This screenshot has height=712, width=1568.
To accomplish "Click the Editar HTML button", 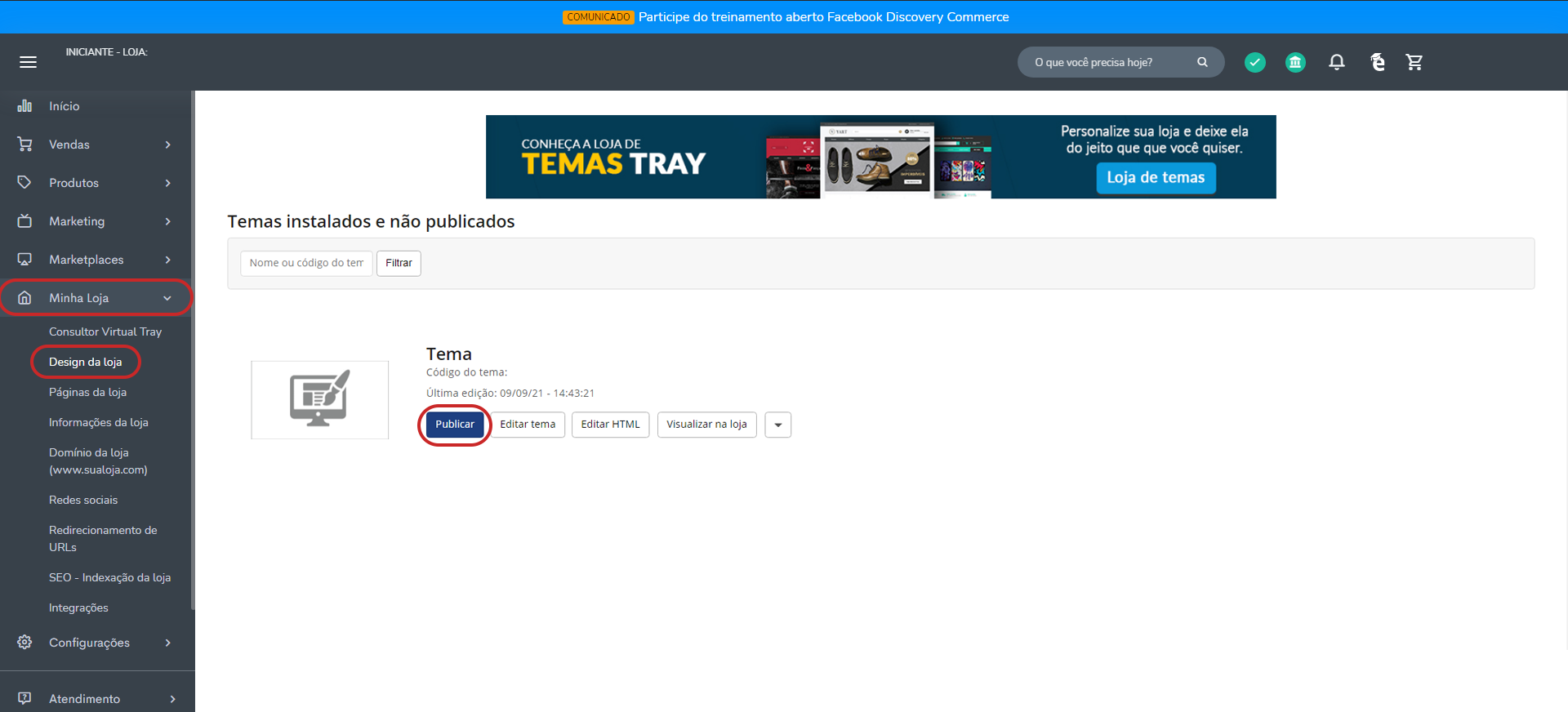I will click(610, 425).
